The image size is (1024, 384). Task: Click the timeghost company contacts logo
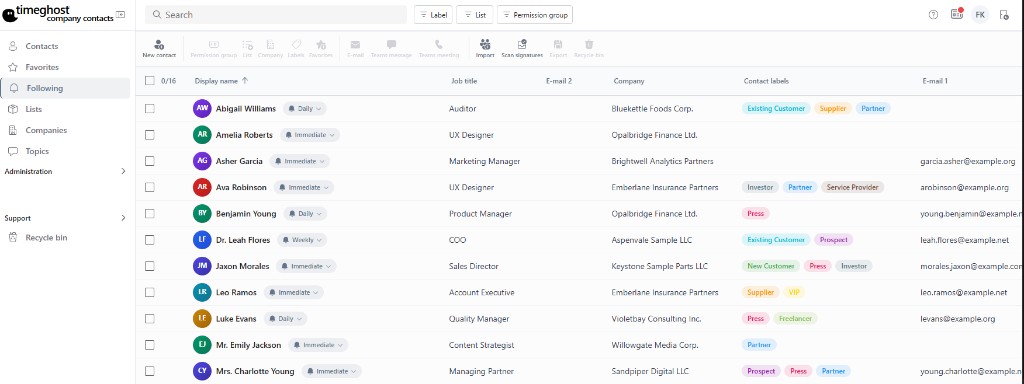(x=58, y=14)
